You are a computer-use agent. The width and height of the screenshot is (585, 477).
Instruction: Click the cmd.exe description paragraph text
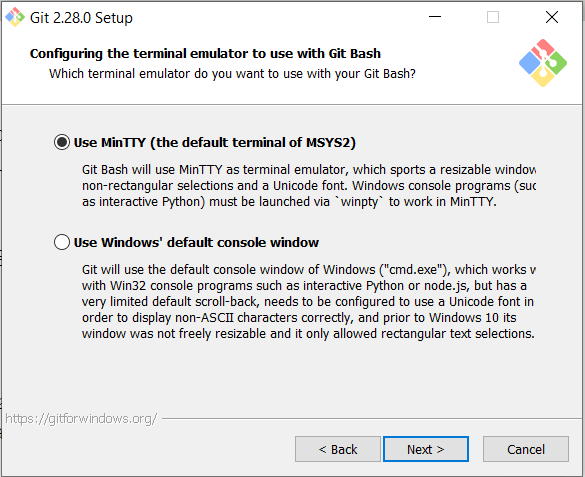(x=309, y=301)
